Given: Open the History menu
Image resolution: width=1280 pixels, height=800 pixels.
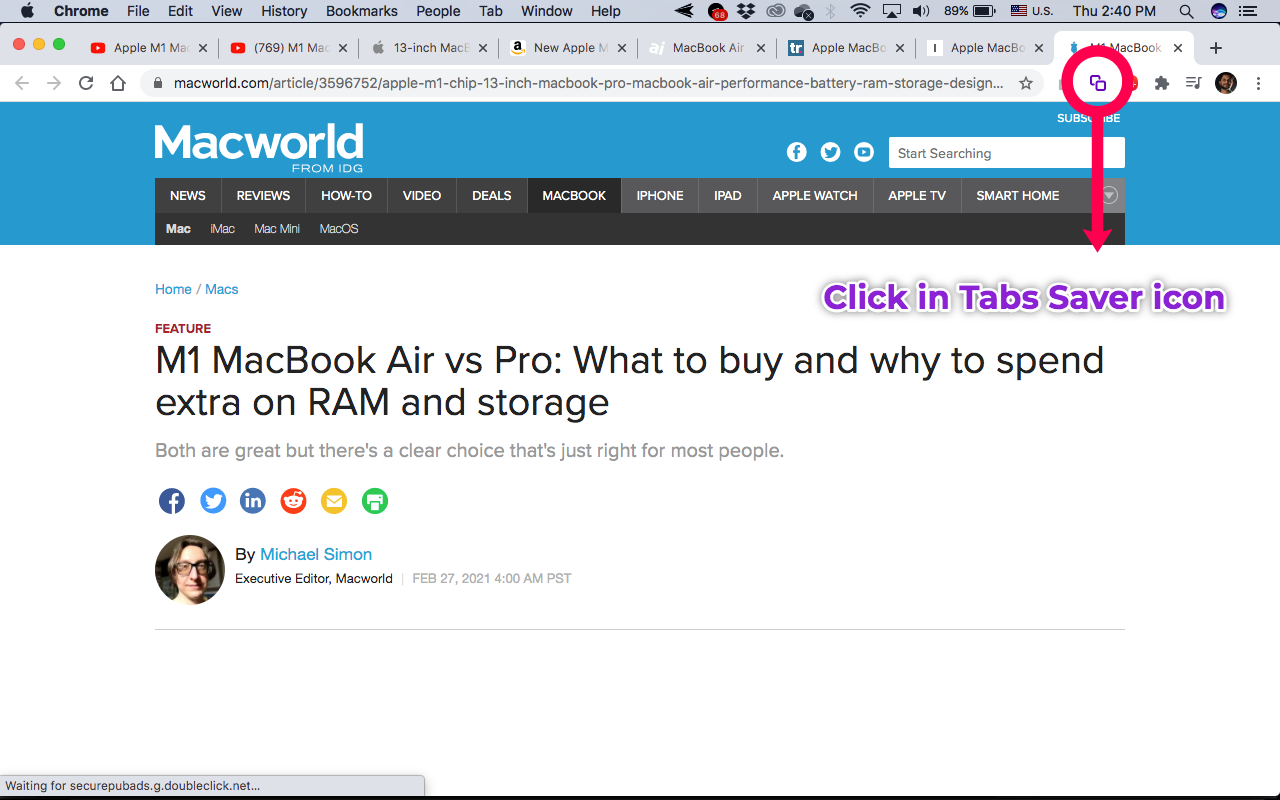Looking at the screenshot, I should coord(284,11).
